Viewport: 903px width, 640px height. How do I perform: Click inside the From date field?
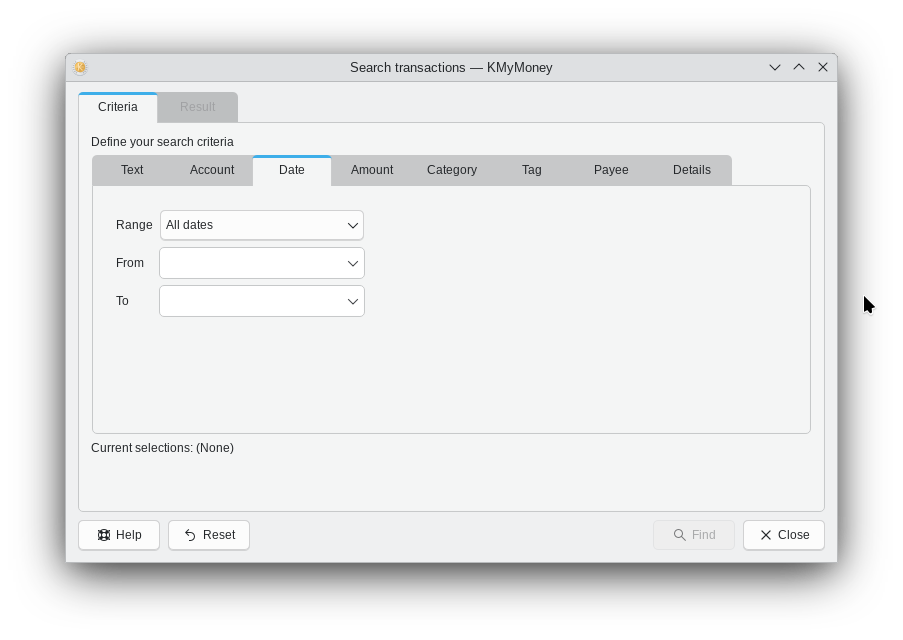pos(250,264)
